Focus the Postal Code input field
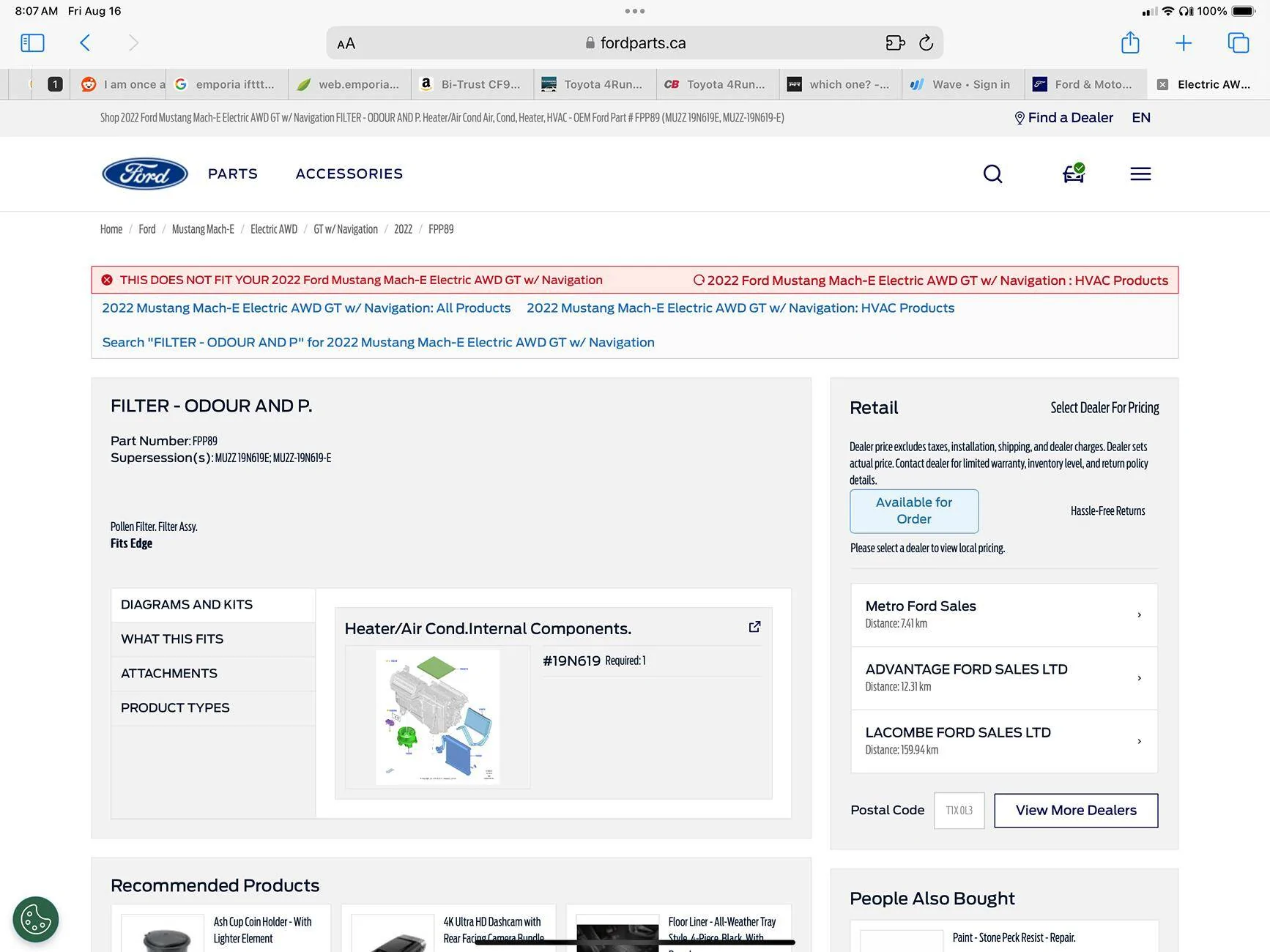The height and width of the screenshot is (952, 1270). (959, 811)
